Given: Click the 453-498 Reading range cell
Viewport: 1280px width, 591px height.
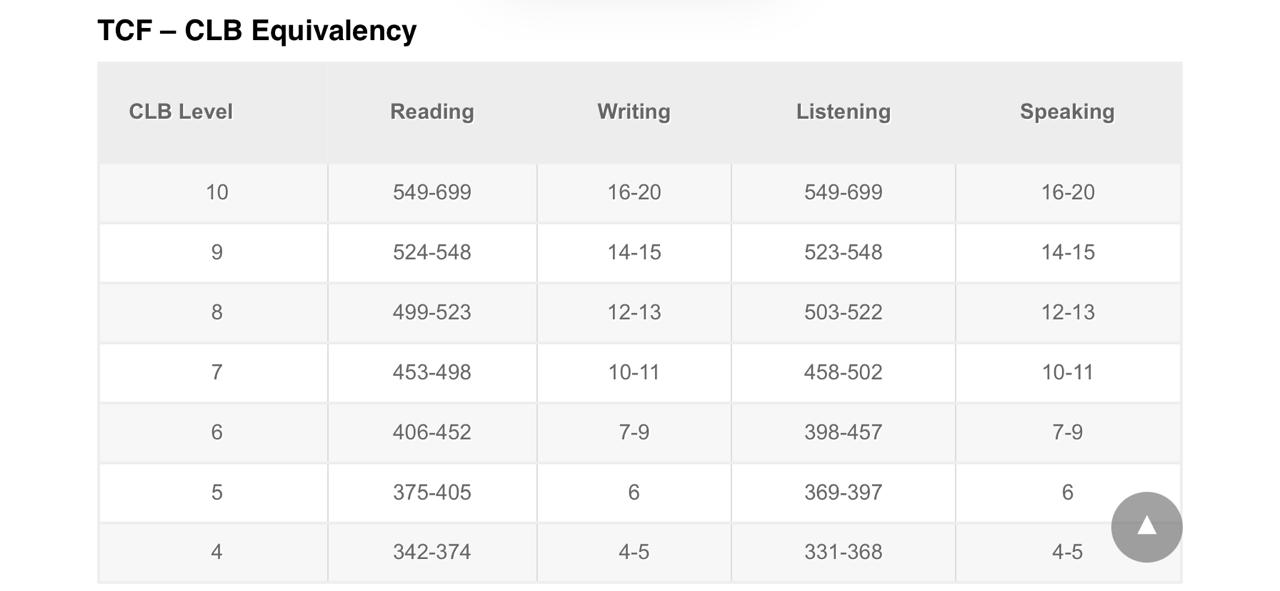Looking at the screenshot, I should tap(432, 371).
